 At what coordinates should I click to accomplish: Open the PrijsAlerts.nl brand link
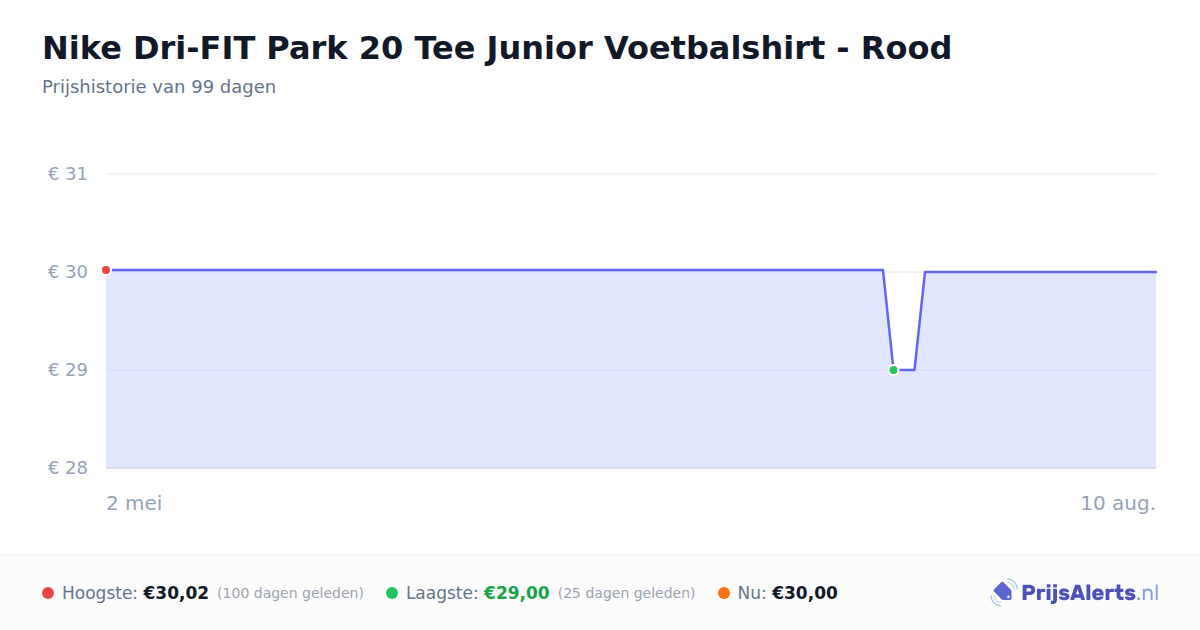point(1075,593)
